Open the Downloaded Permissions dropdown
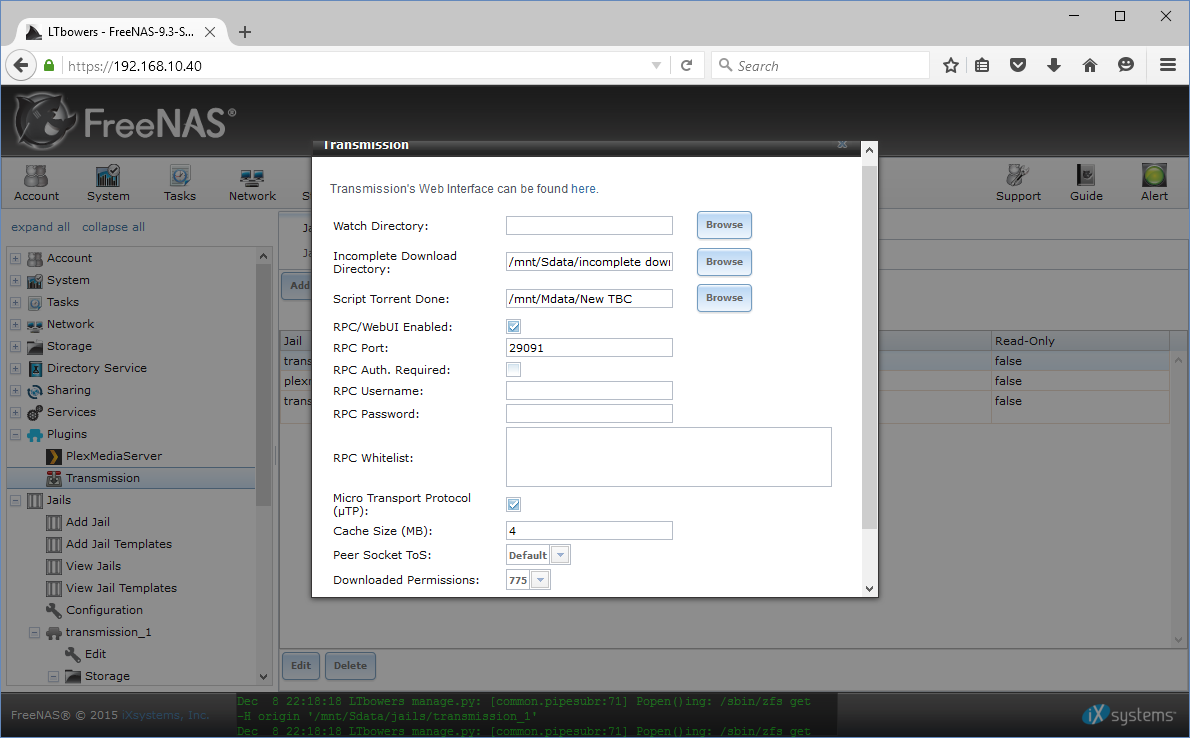This screenshot has width=1190, height=738. pos(540,580)
